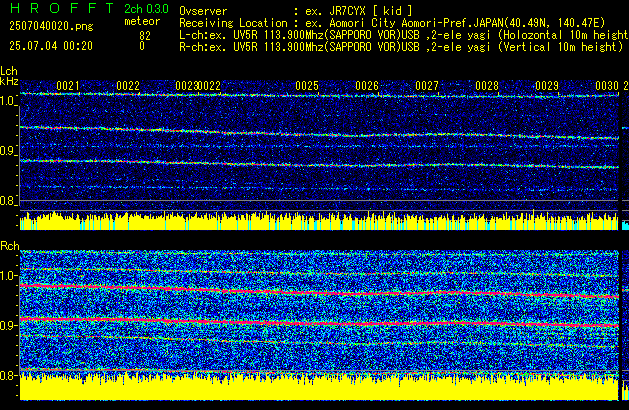
Task: Click the Rch axis label '1.0'
Action: pos(8,276)
